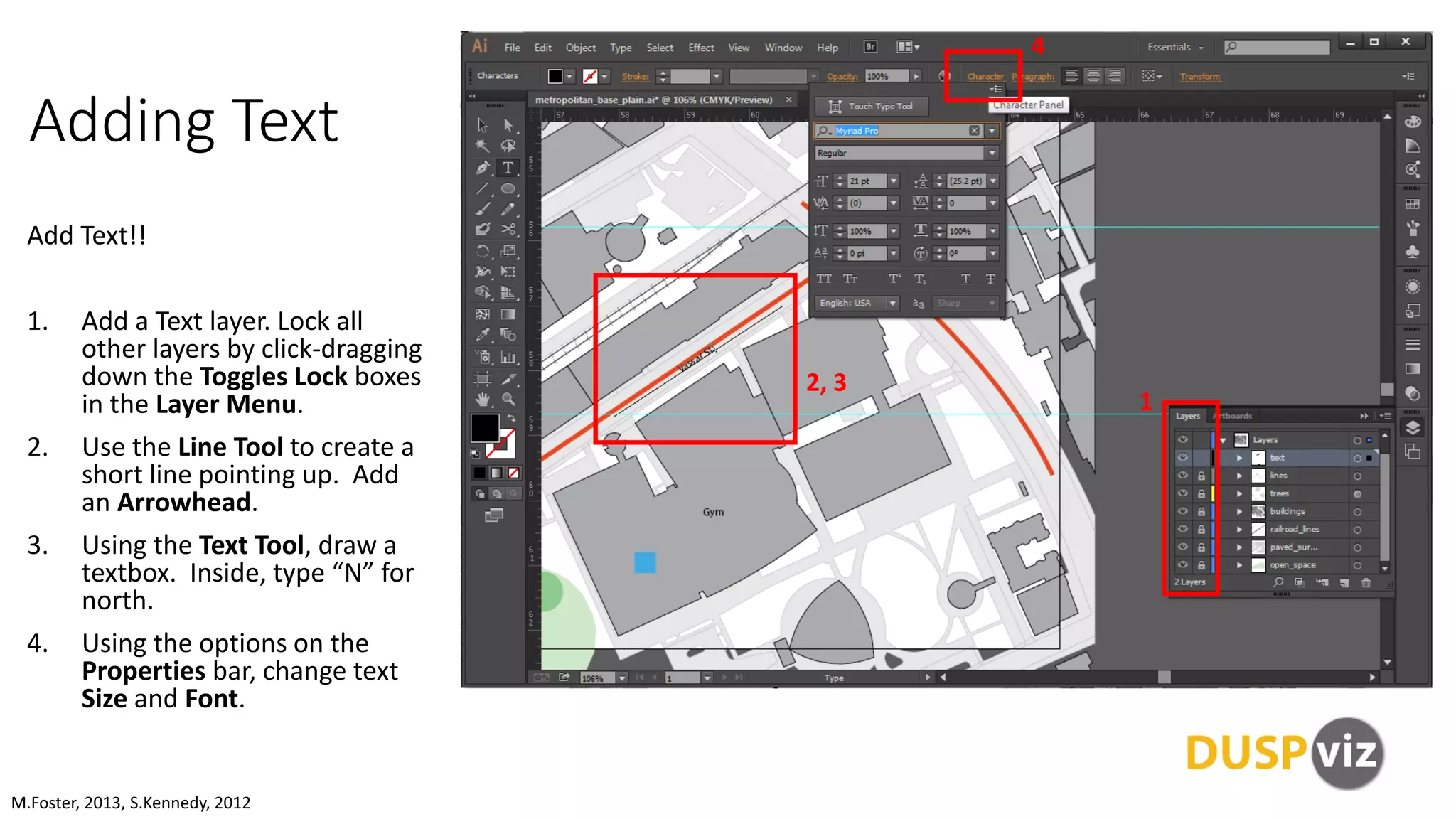Open the Effect menu
1456x819 pixels.
(x=701, y=48)
